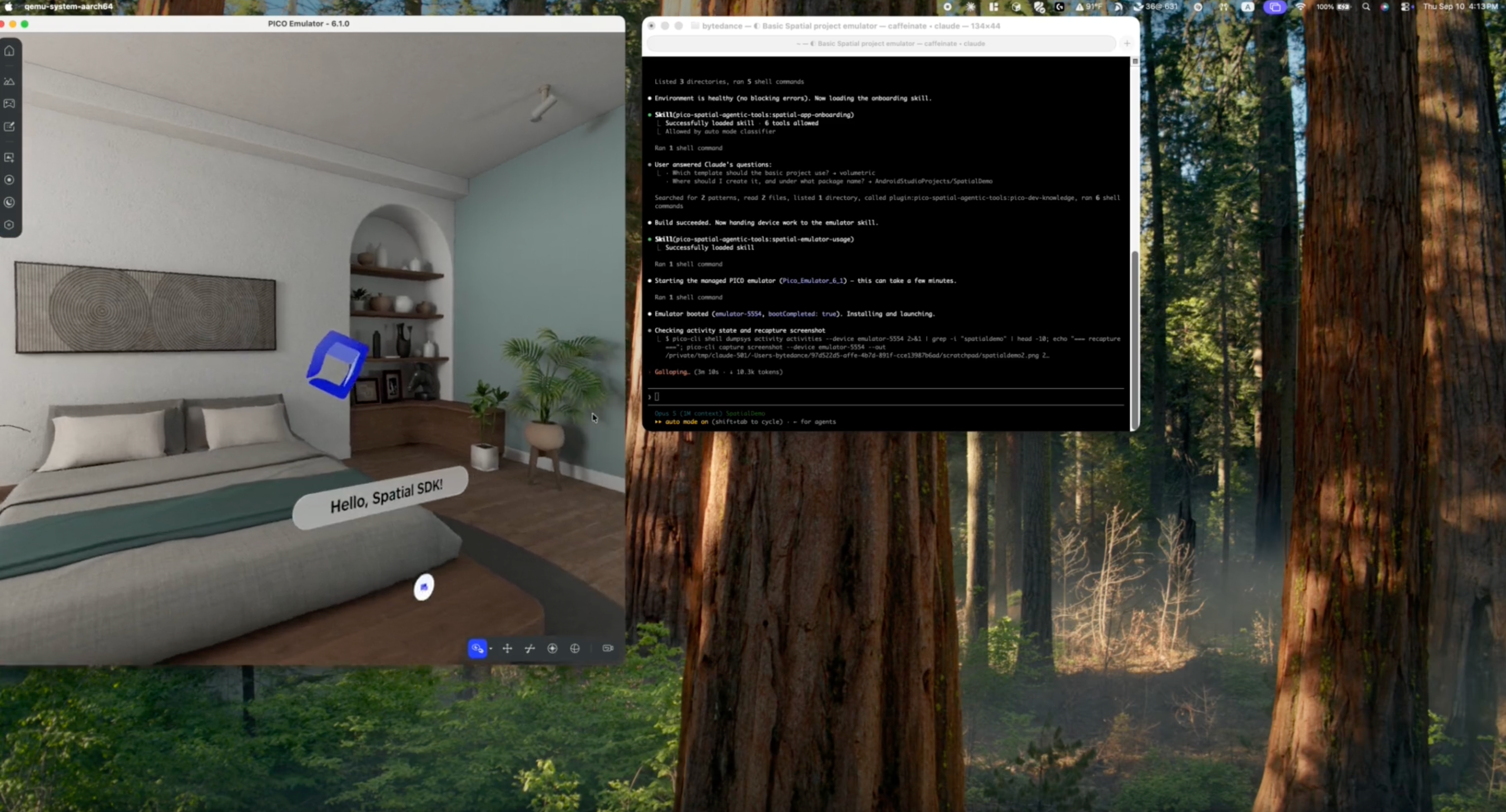Viewport: 1506px width, 812px height.
Task: Click the keyboard input source "A" icon
Action: tap(1247, 7)
